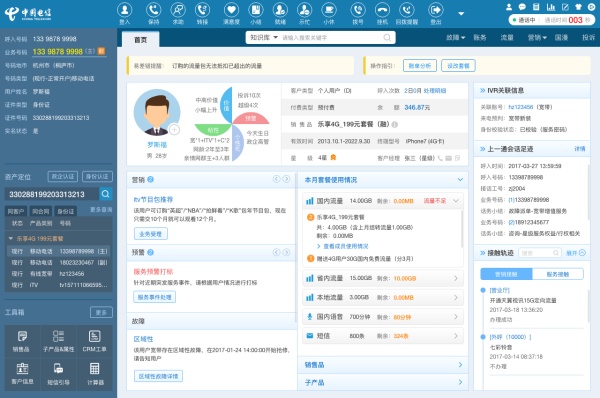Click the 业务受理 button
600x398 pixels.
(x=151, y=234)
